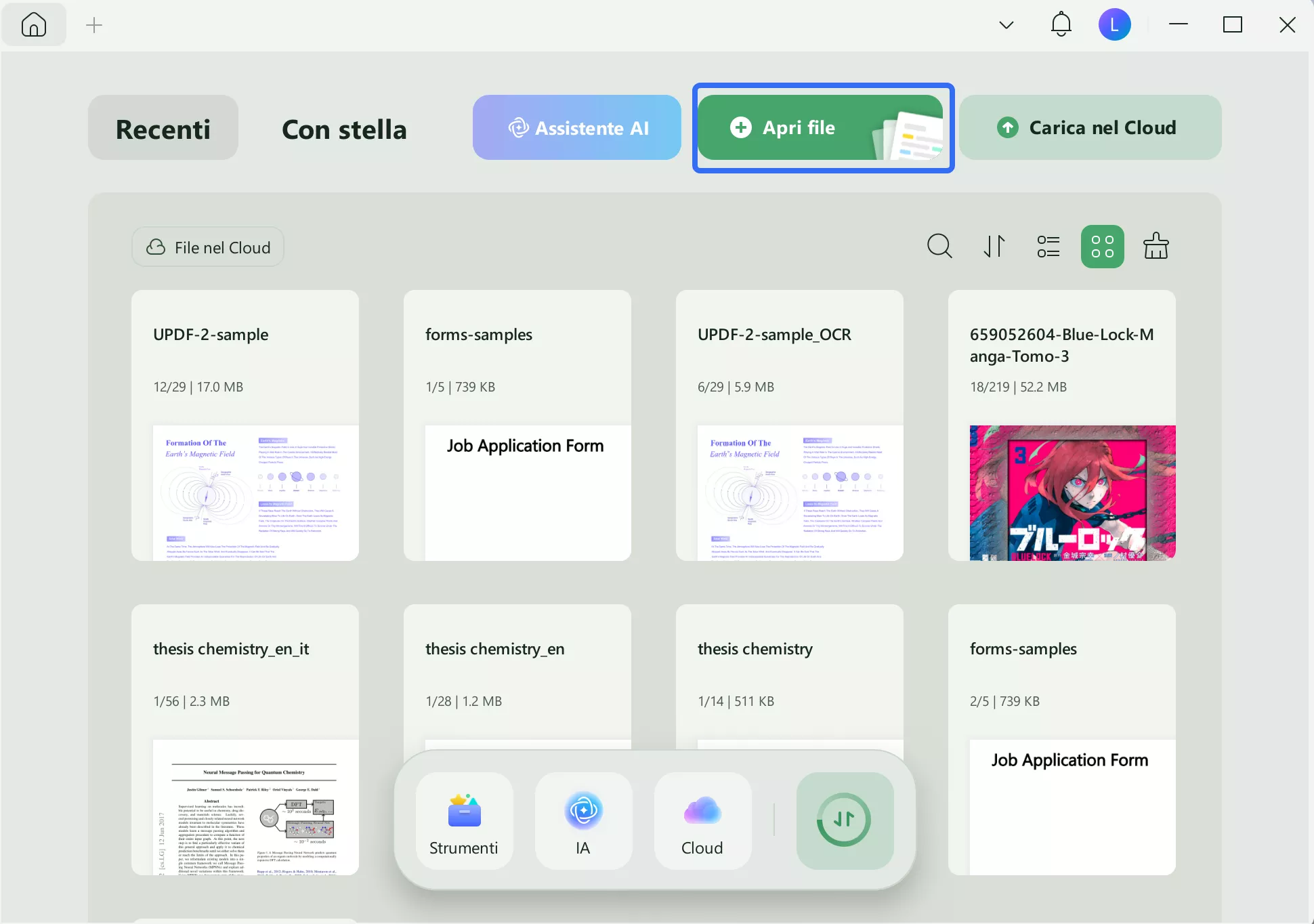This screenshot has height=924, width=1314.
Task: Open Strumenti in the bottom dock
Action: (464, 821)
